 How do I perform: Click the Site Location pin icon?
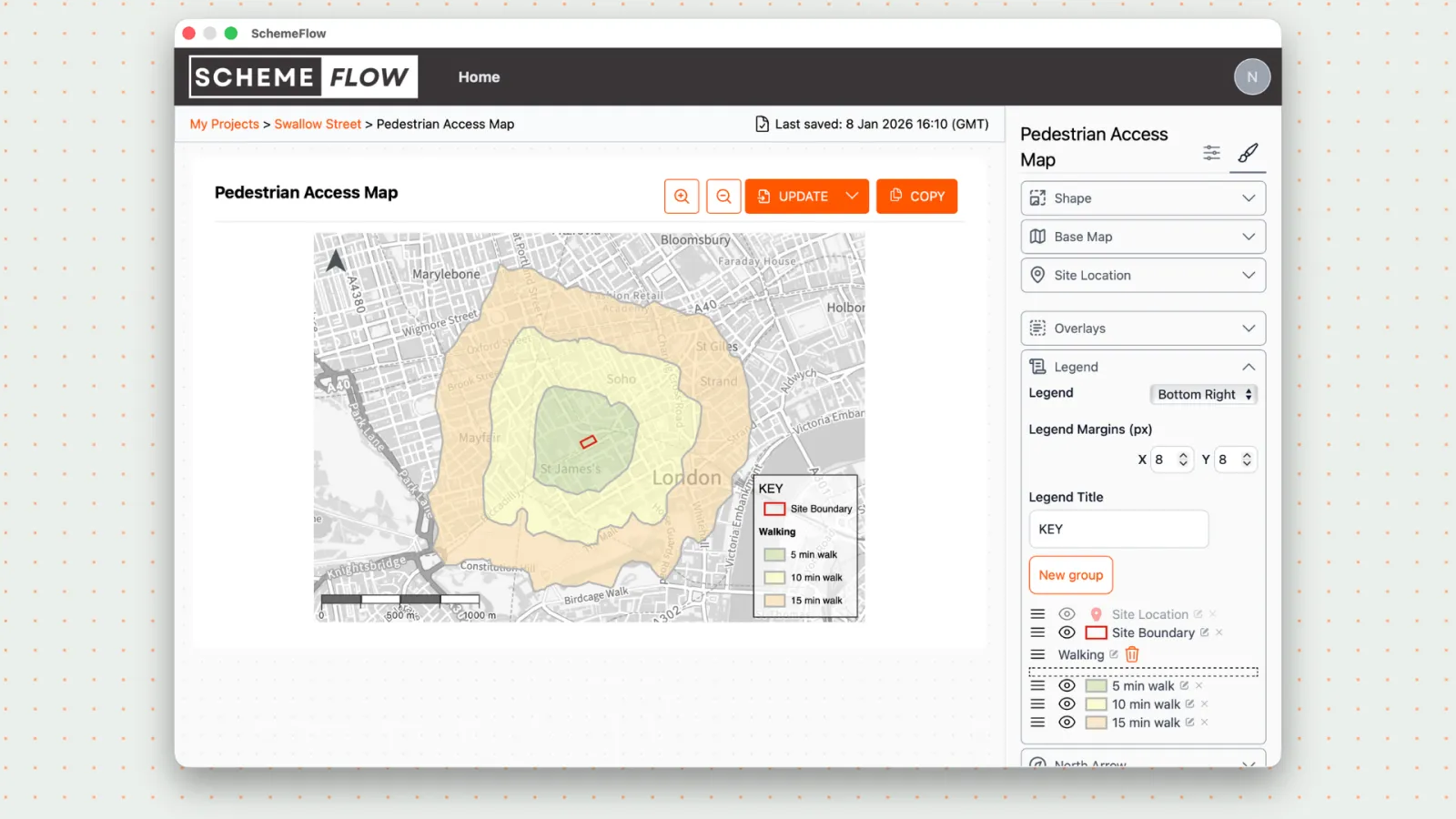(x=1097, y=614)
